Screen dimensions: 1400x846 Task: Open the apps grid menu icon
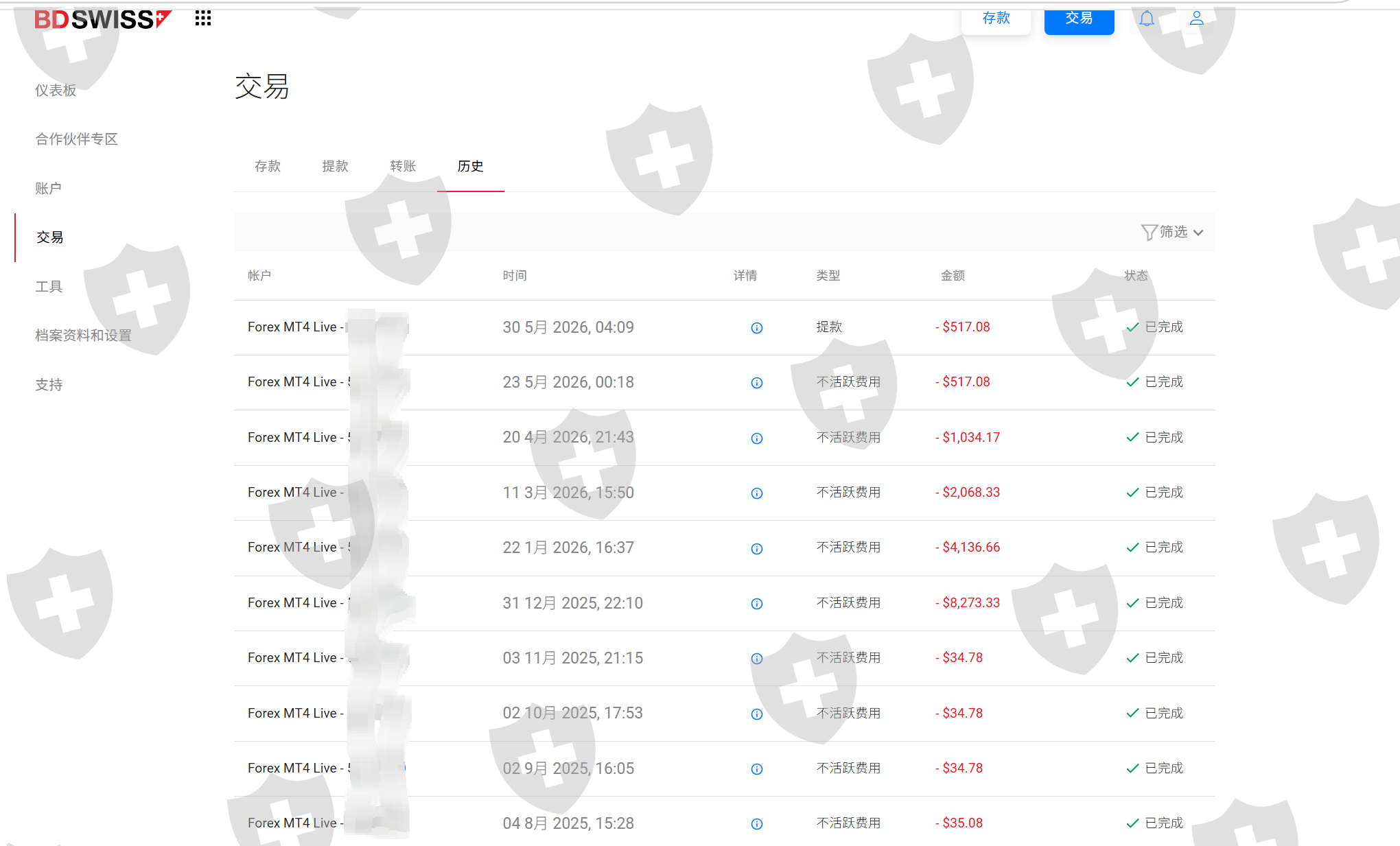coord(202,19)
